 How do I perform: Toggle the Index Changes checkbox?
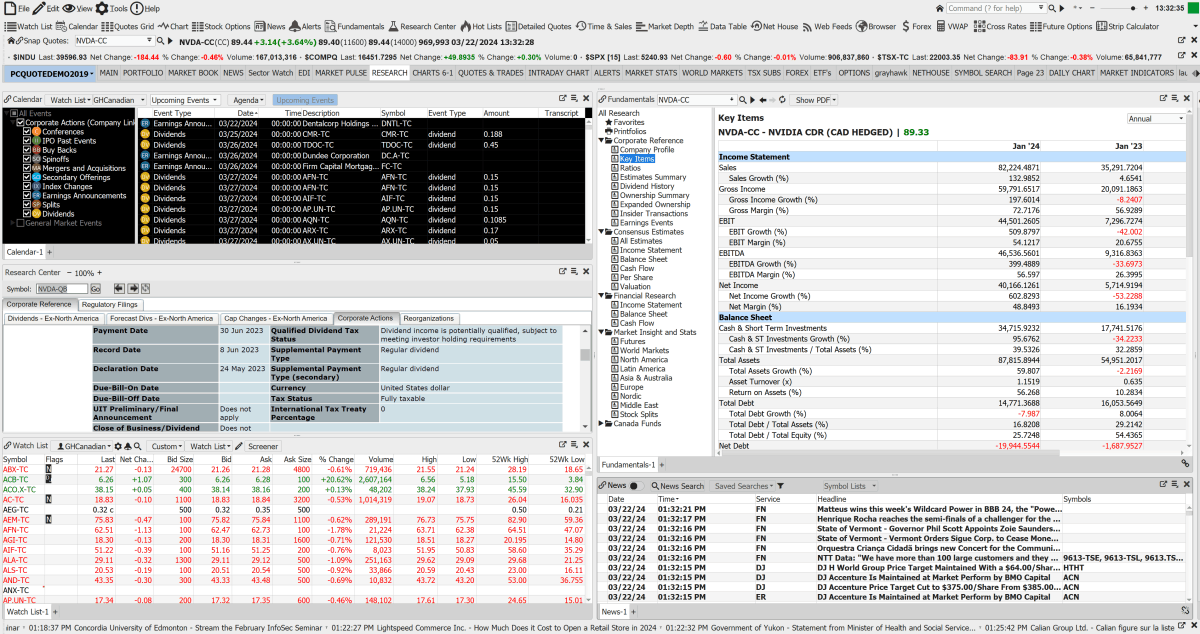[x=27, y=187]
